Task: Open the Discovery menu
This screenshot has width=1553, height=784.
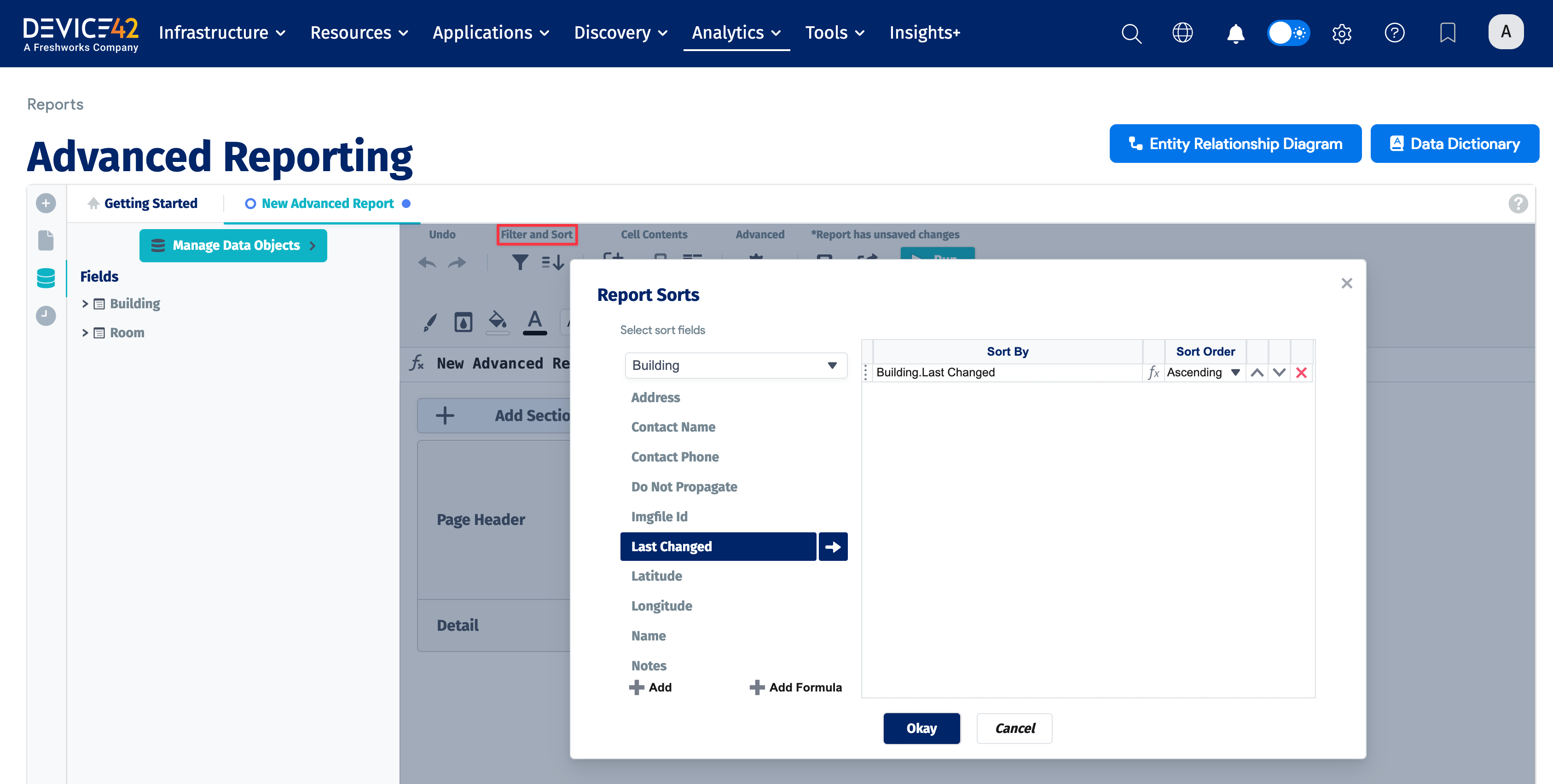Action: 620,33
